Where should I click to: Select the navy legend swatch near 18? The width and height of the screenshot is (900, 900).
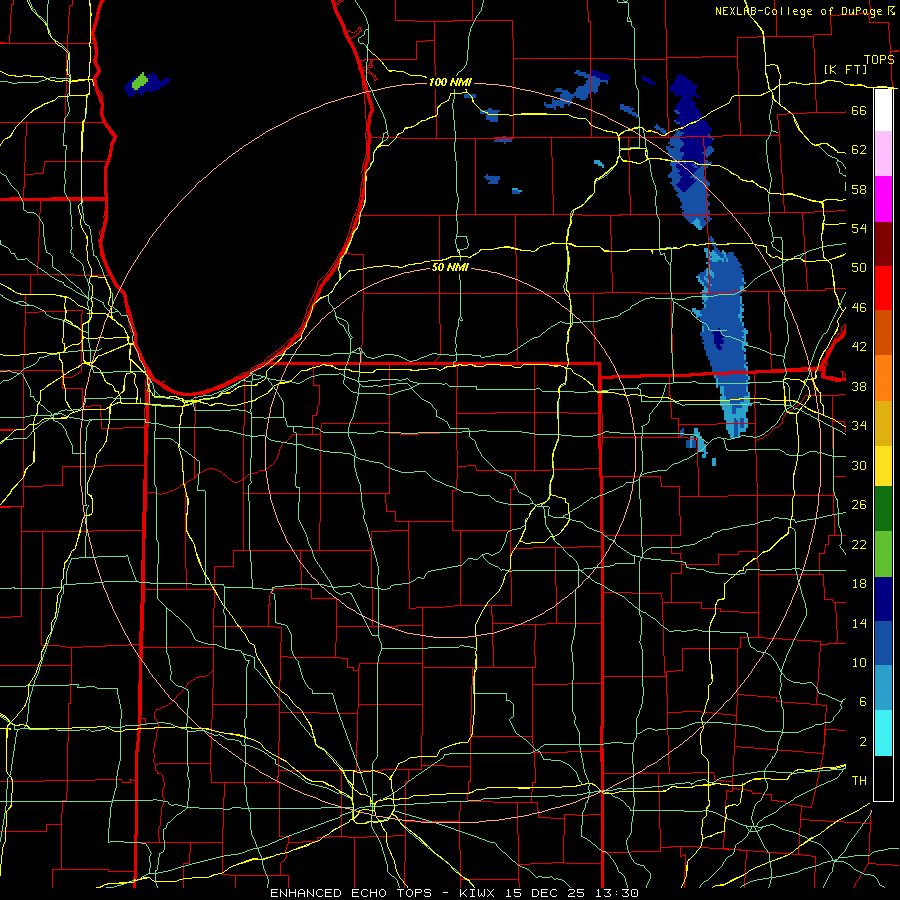coord(883,599)
